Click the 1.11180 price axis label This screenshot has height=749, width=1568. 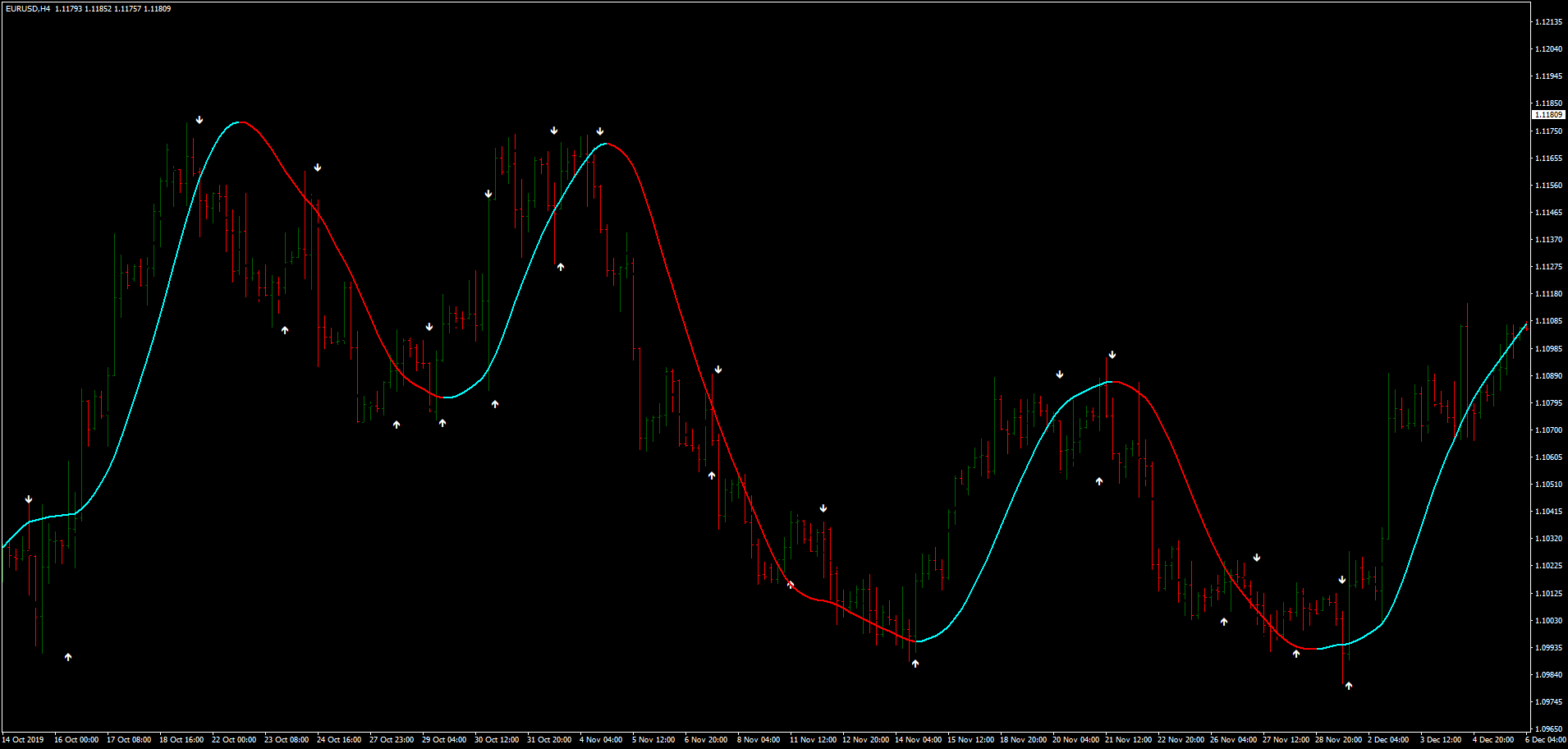coord(1548,294)
